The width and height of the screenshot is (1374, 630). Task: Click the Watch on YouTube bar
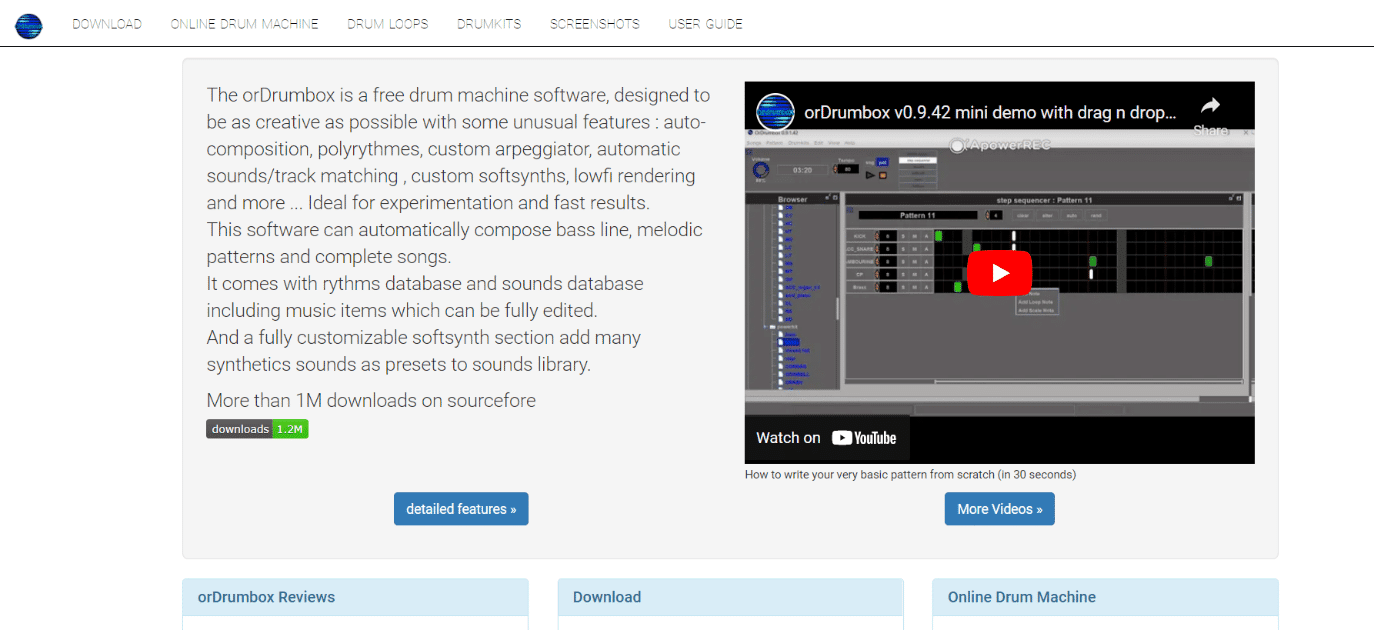(827, 438)
